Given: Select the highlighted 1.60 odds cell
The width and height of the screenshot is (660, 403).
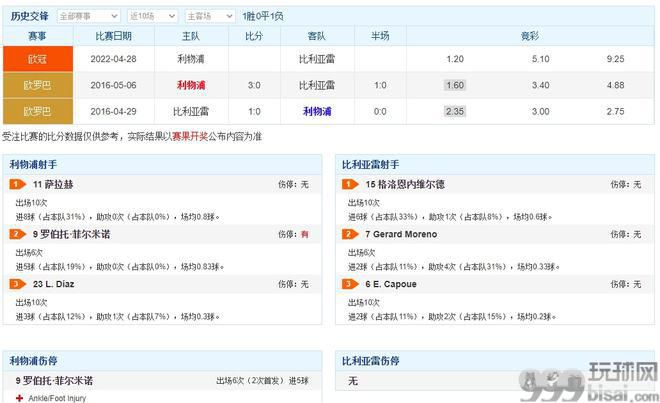Looking at the screenshot, I should tap(455, 85).
